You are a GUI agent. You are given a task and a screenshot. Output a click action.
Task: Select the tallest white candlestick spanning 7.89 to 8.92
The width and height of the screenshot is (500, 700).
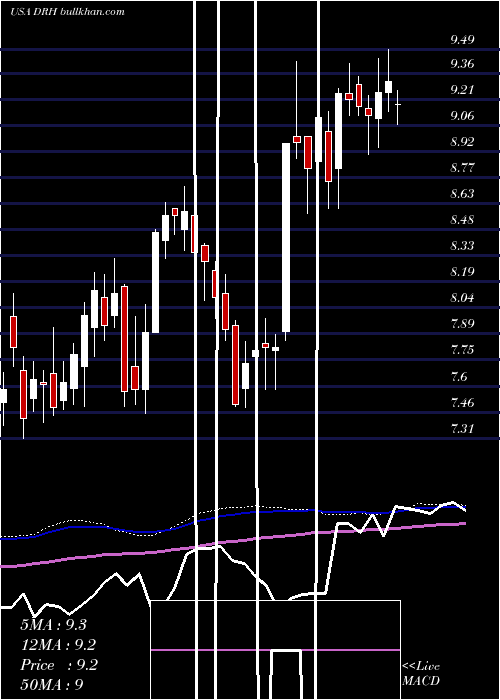tap(286, 238)
